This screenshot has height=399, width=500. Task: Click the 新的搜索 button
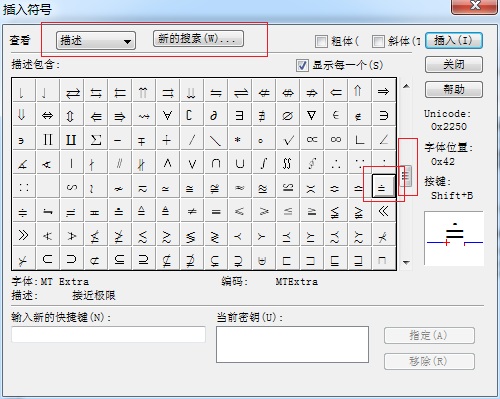click(x=198, y=39)
